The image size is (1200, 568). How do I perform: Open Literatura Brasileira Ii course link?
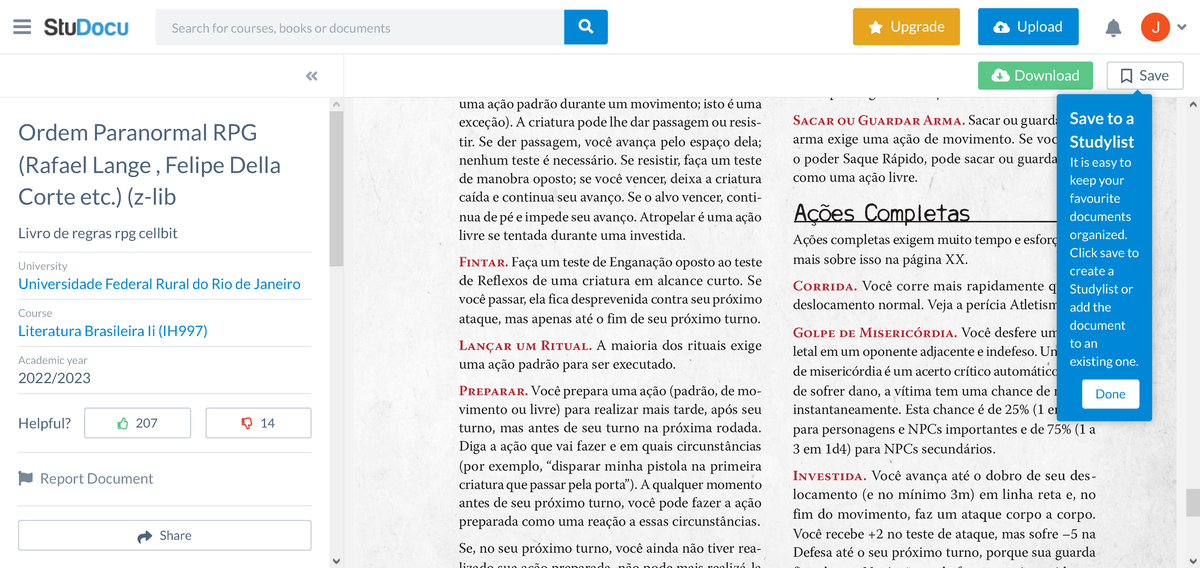(113, 331)
